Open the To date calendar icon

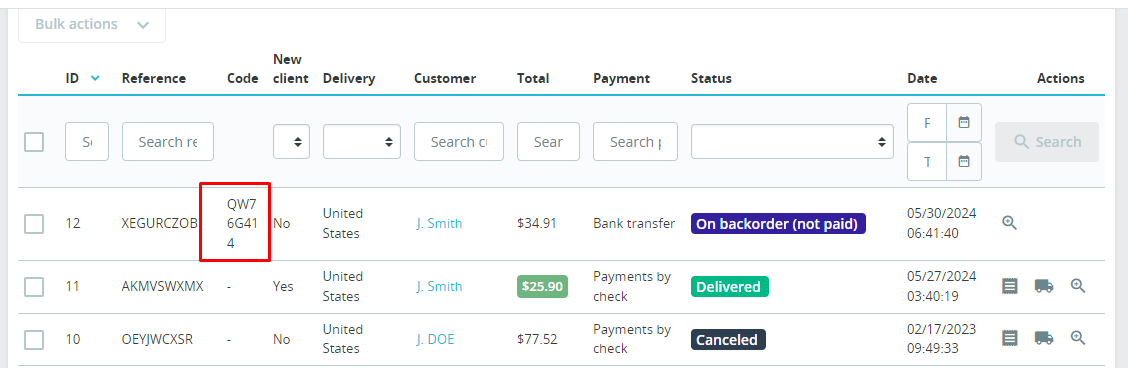(964, 160)
